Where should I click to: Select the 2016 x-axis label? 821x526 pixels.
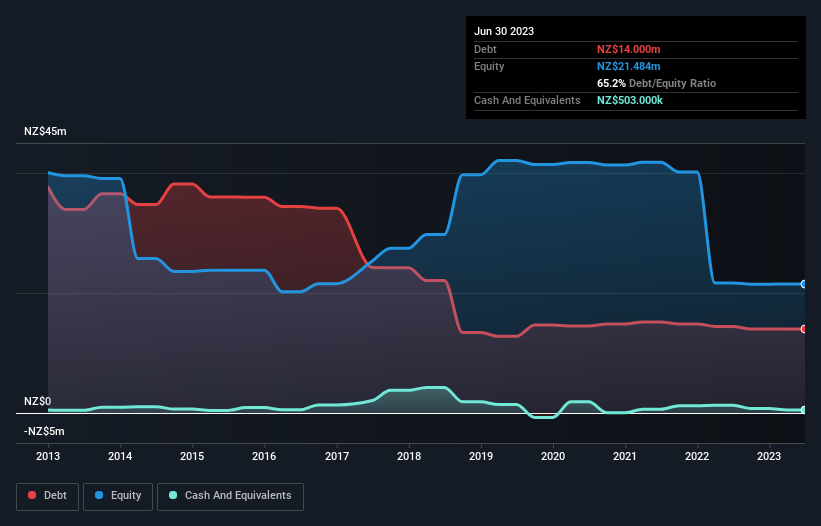coord(264,456)
